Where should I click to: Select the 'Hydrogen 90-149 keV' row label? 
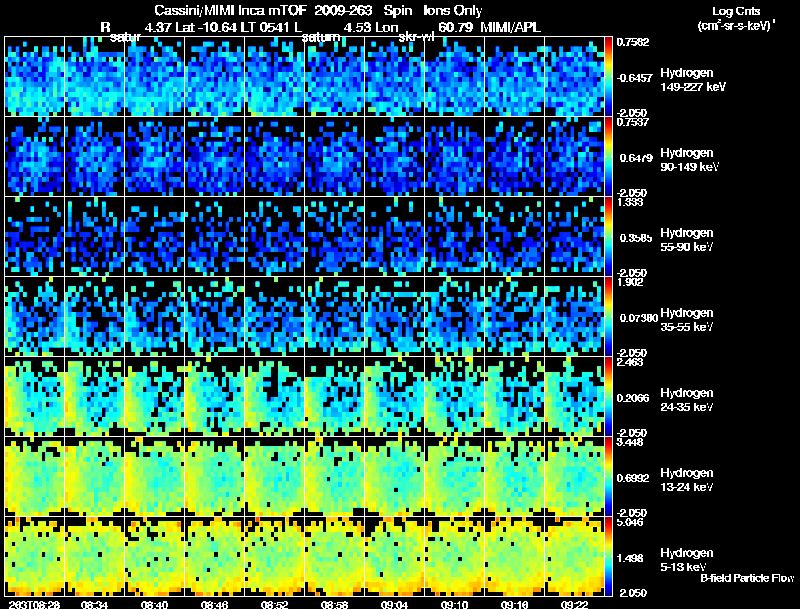coord(689,160)
